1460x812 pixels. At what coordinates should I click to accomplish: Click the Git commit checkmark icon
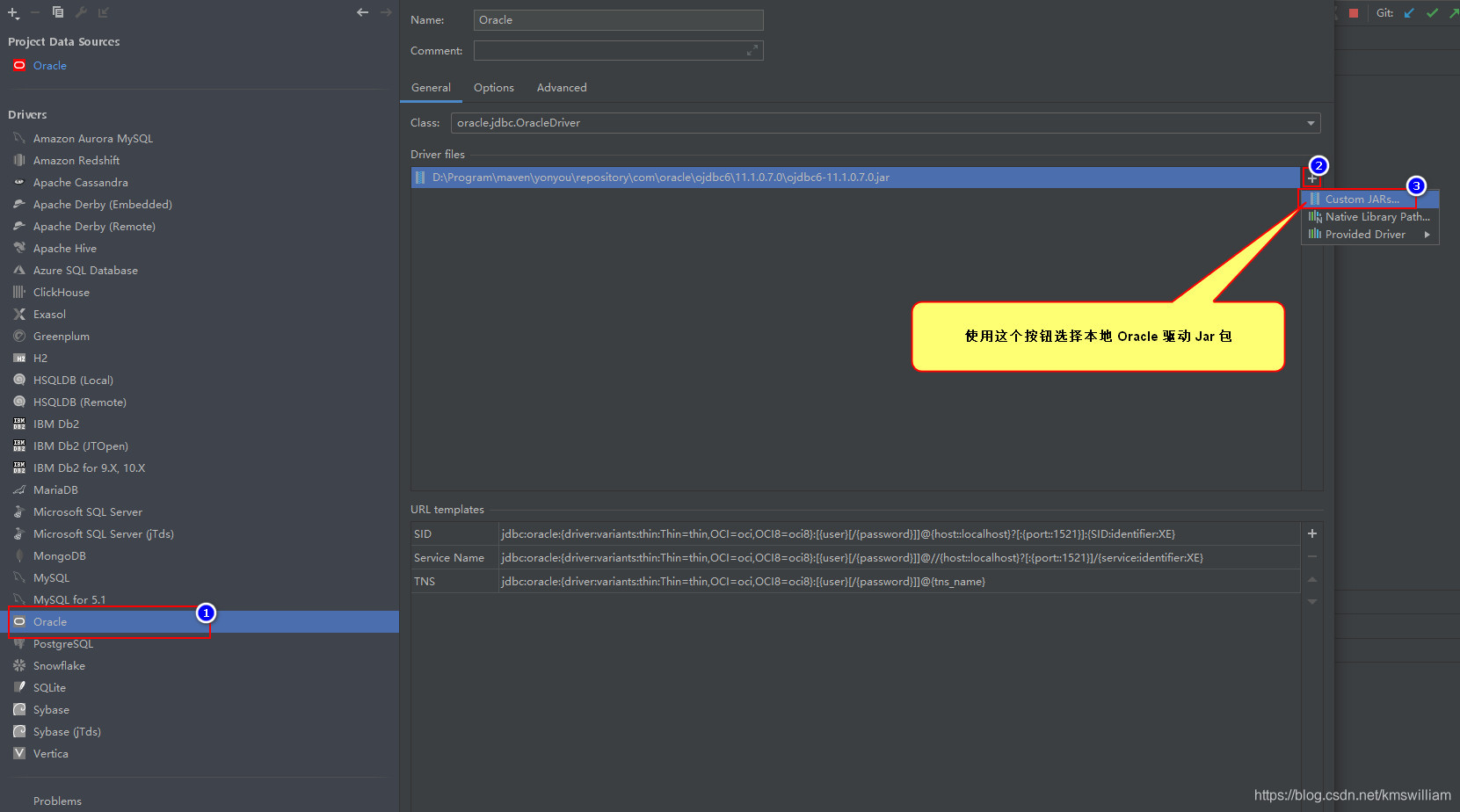tap(1433, 12)
